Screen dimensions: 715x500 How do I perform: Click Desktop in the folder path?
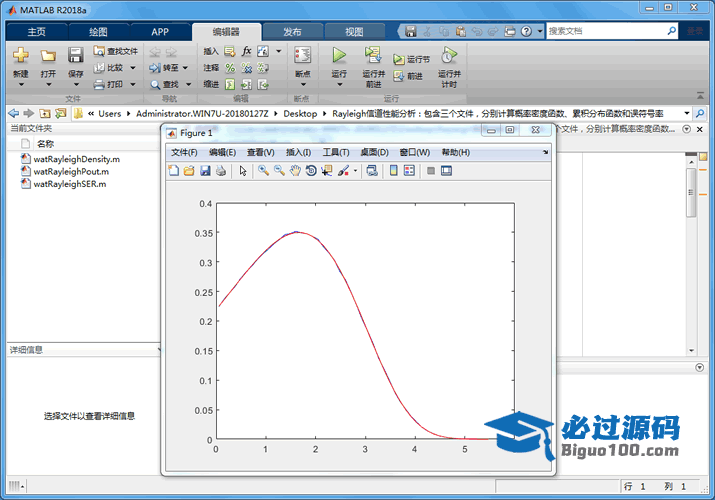300,113
